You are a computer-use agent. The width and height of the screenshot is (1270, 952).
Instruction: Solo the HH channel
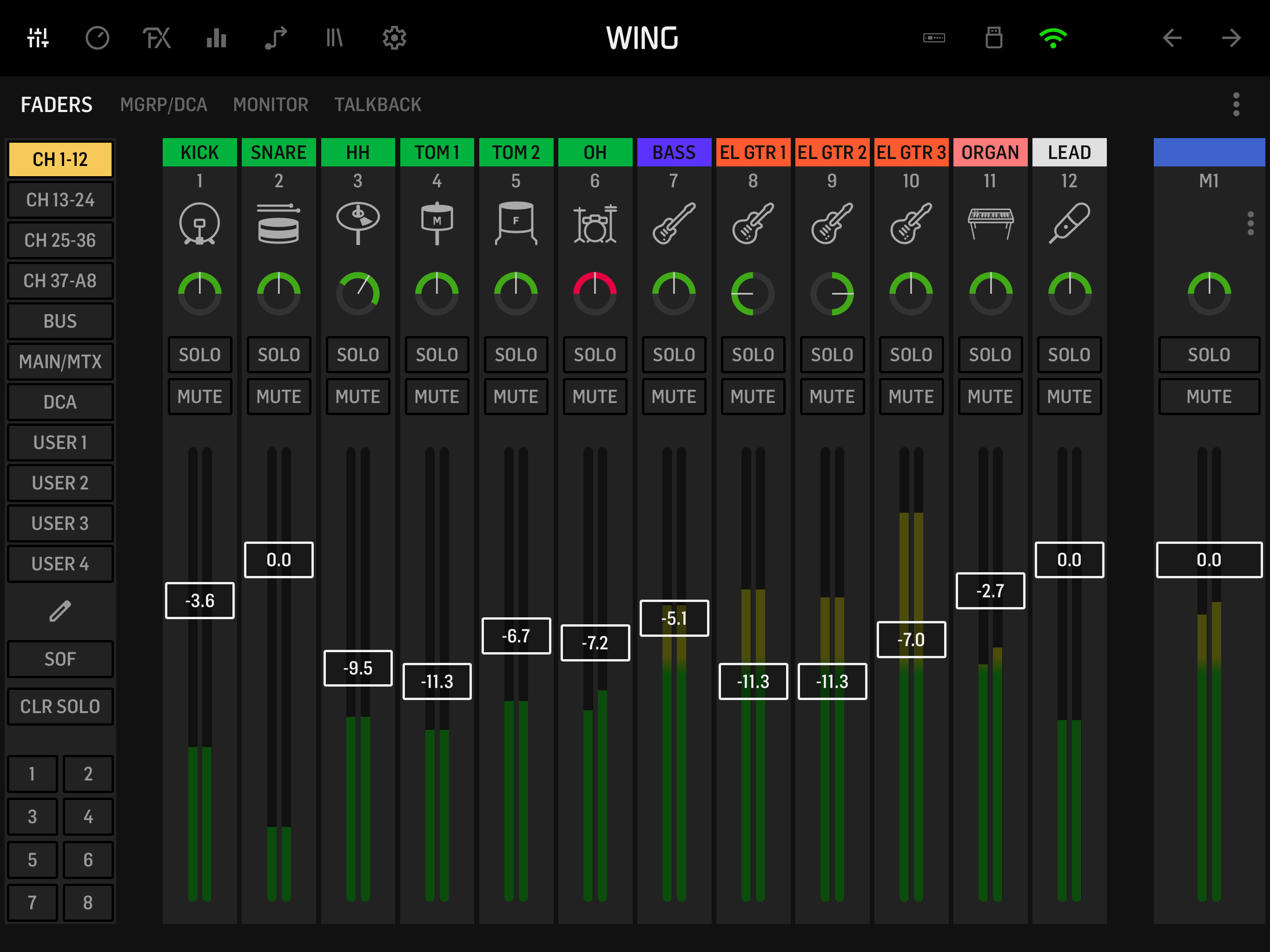pyautogui.click(x=357, y=355)
